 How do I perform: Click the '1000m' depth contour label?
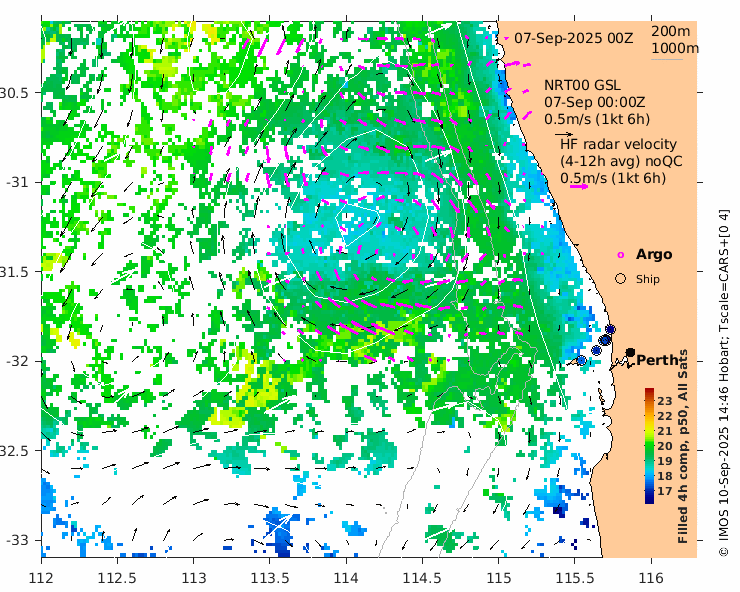675,49
